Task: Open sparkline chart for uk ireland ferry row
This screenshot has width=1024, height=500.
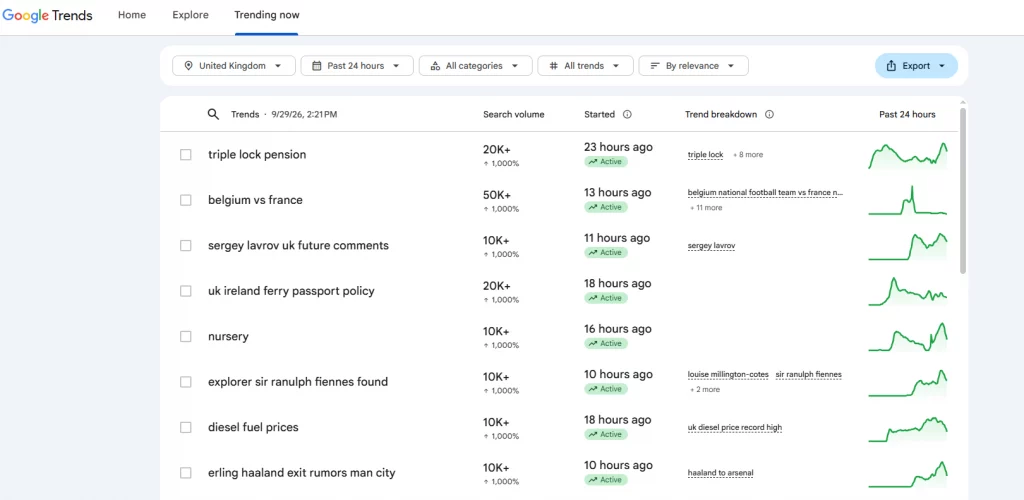Action: click(x=908, y=292)
